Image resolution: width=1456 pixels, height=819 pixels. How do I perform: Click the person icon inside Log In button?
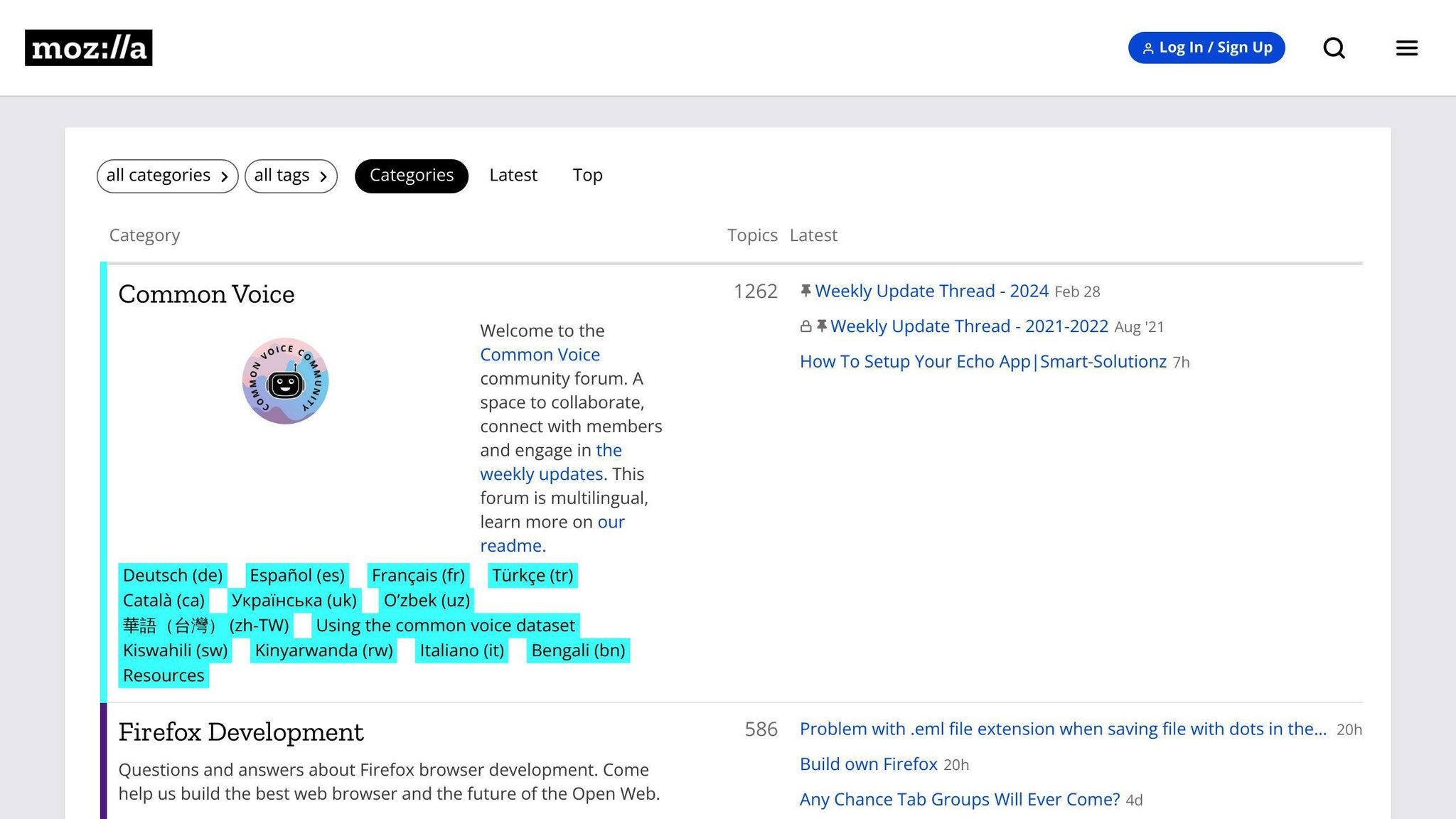click(x=1148, y=48)
